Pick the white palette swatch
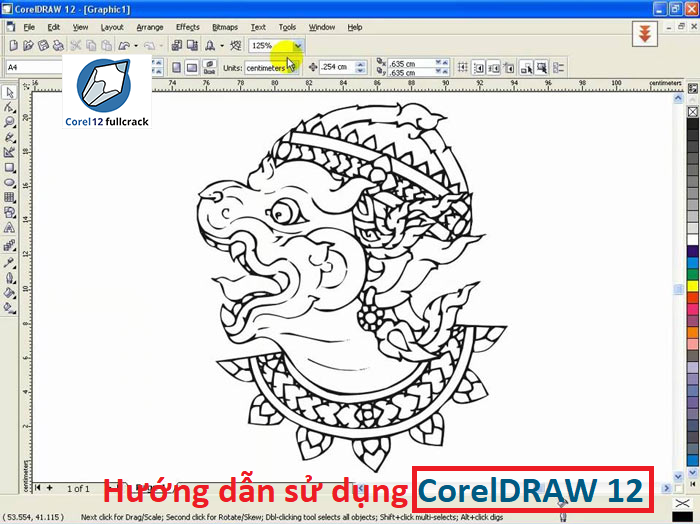Screen dimensions: 700x524 (x=692, y=239)
